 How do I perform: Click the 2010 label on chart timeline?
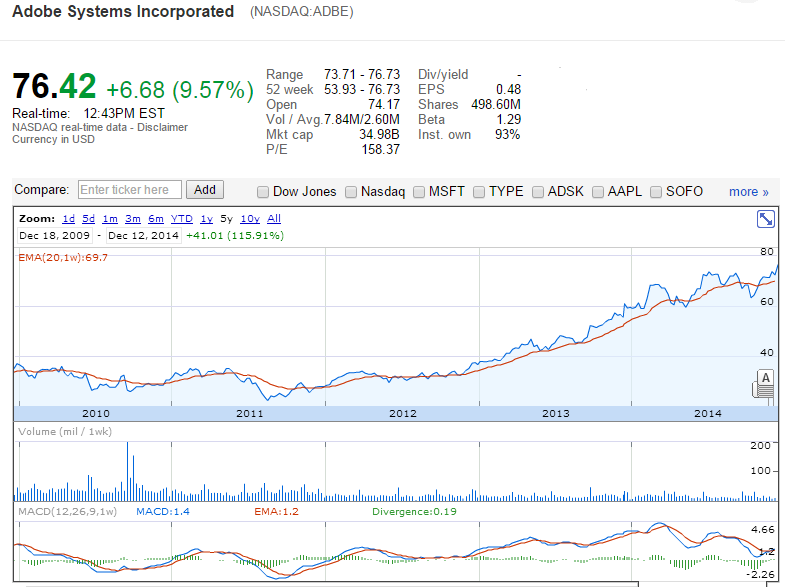coord(96,413)
